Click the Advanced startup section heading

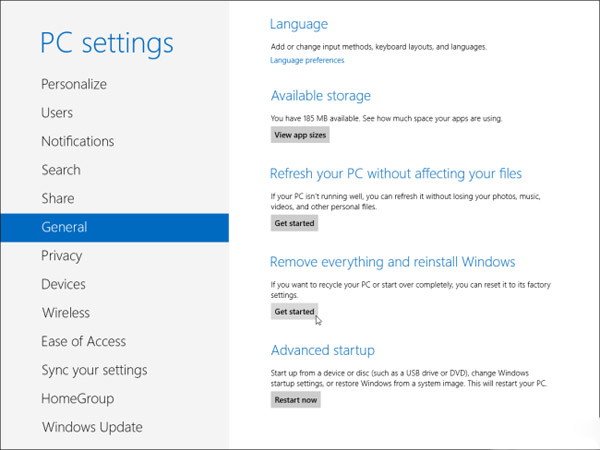coord(322,350)
